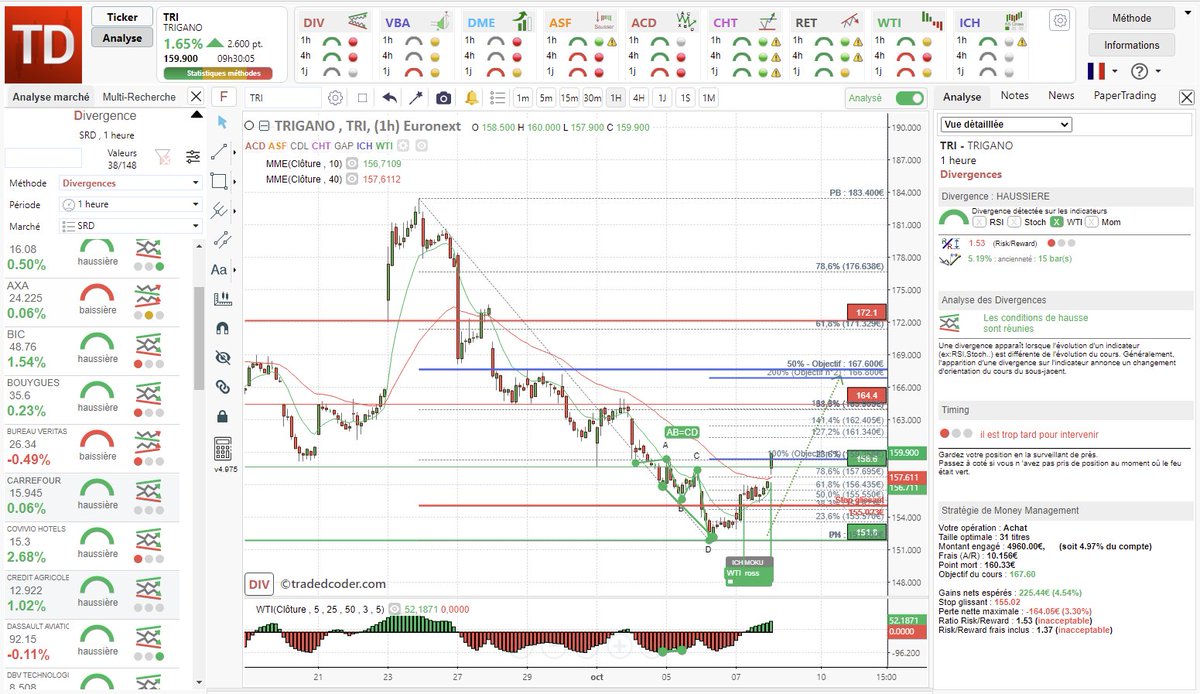This screenshot has width=1200, height=694.
Task: Switch to the Notes tab
Action: (x=1014, y=96)
